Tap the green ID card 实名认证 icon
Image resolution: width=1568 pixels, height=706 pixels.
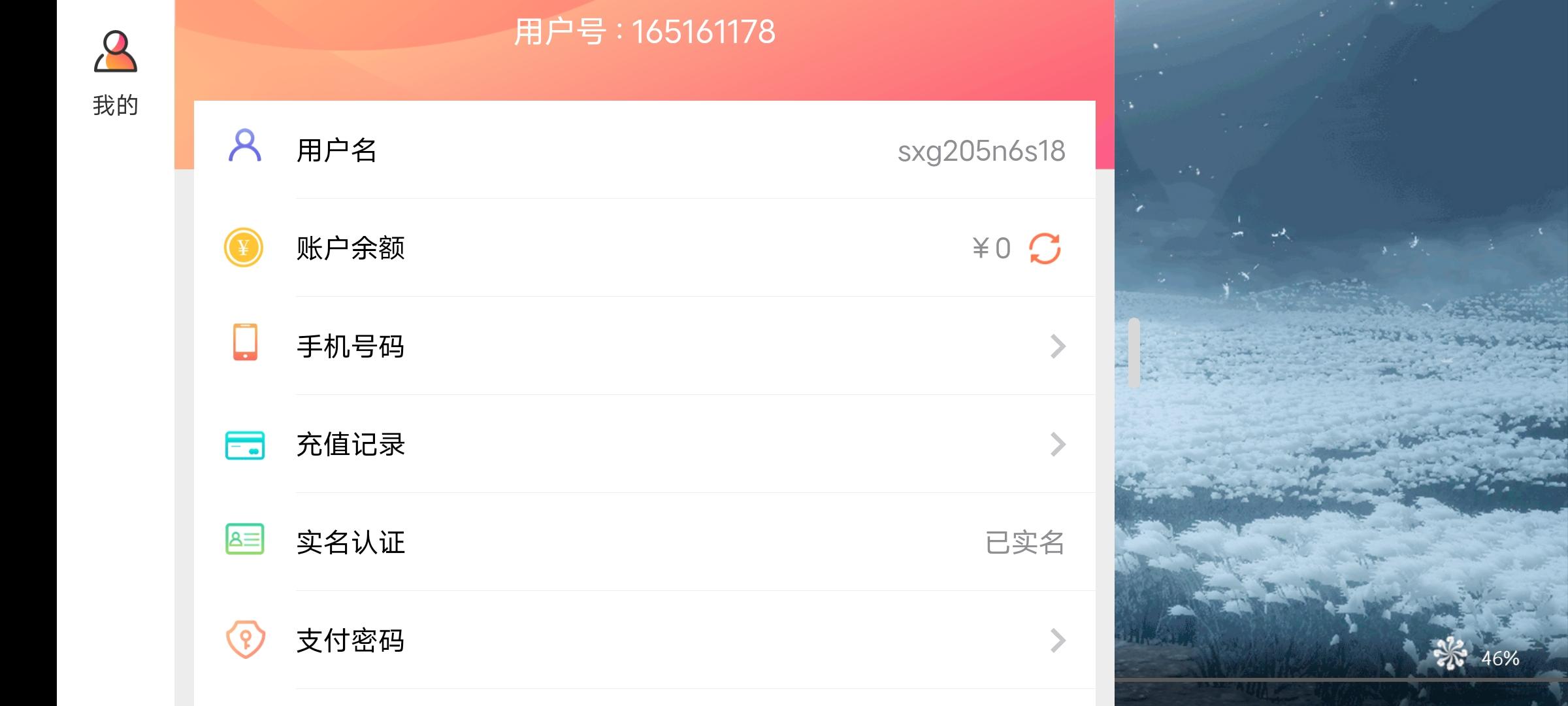[244, 539]
